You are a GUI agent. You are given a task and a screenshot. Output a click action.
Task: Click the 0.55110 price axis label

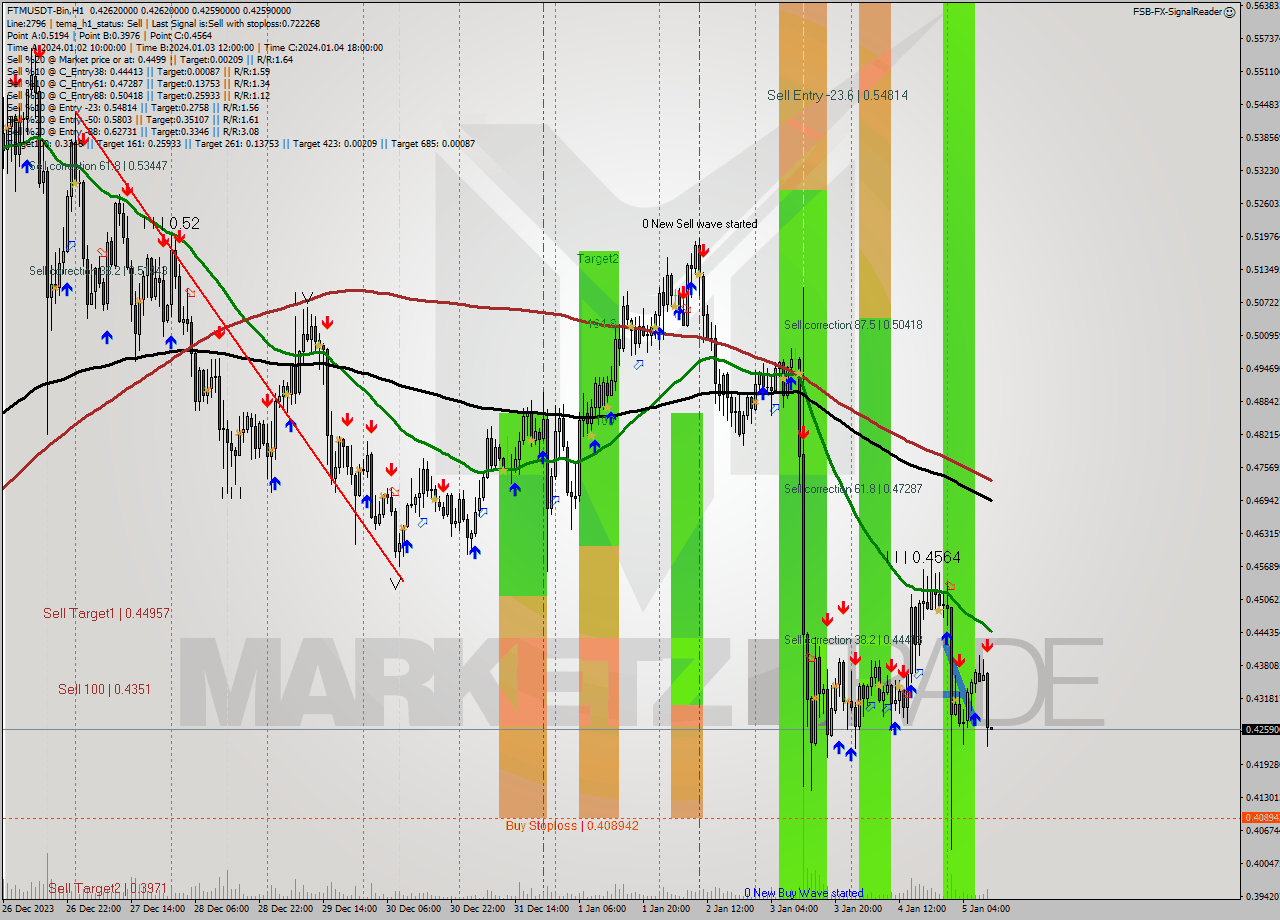click(x=1261, y=71)
